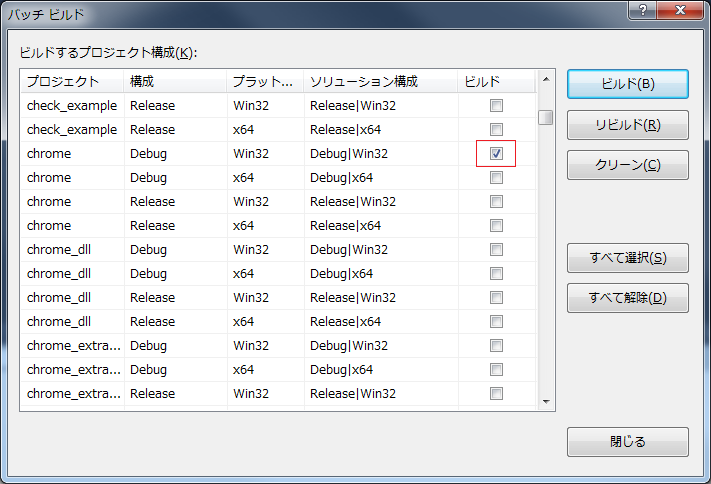The height and width of the screenshot is (484, 711).
Task: Check build for check_example Release x64
Action: (x=496, y=130)
